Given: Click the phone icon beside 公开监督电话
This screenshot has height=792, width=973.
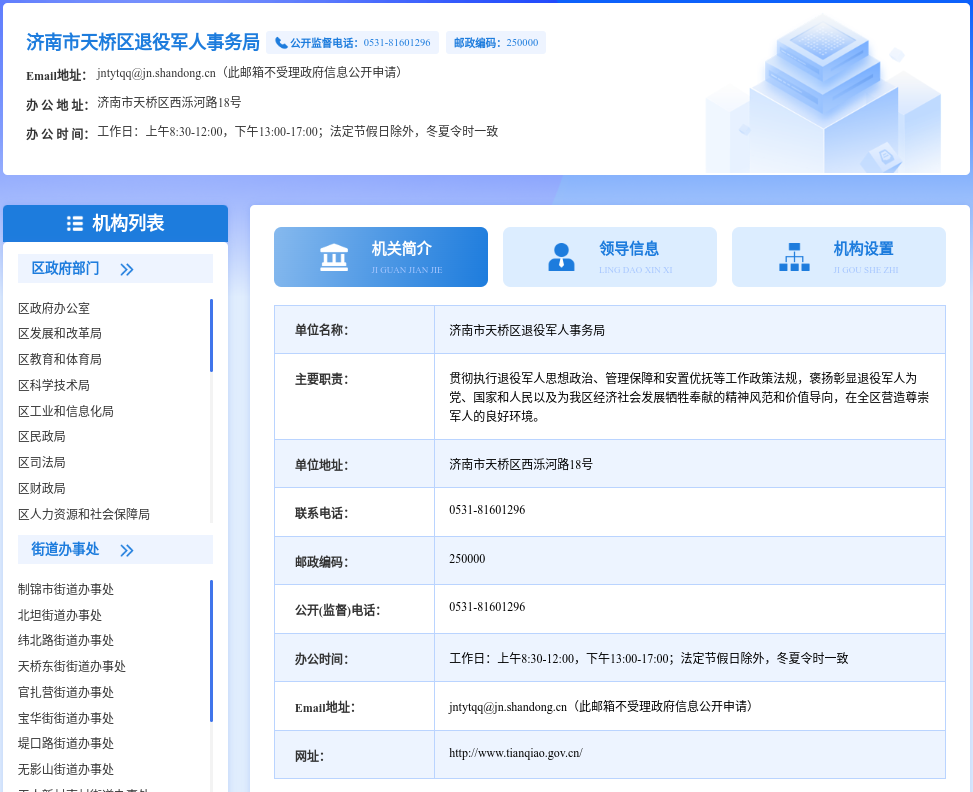Looking at the screenshot, I should tap(281, 43).
